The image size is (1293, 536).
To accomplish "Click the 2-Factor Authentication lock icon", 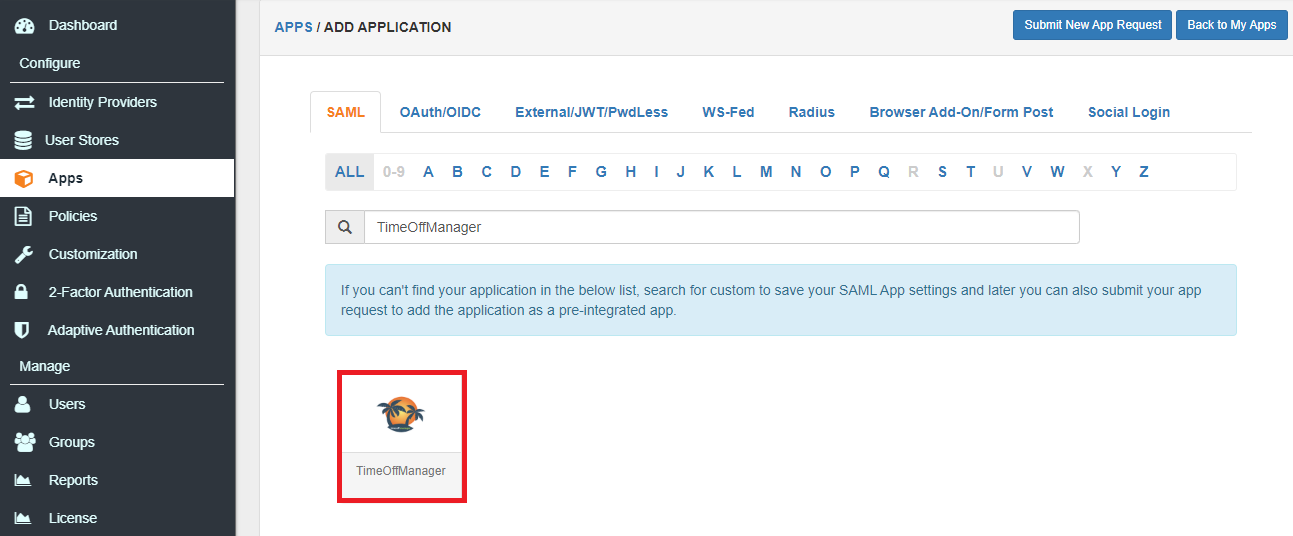I will 21,292.
